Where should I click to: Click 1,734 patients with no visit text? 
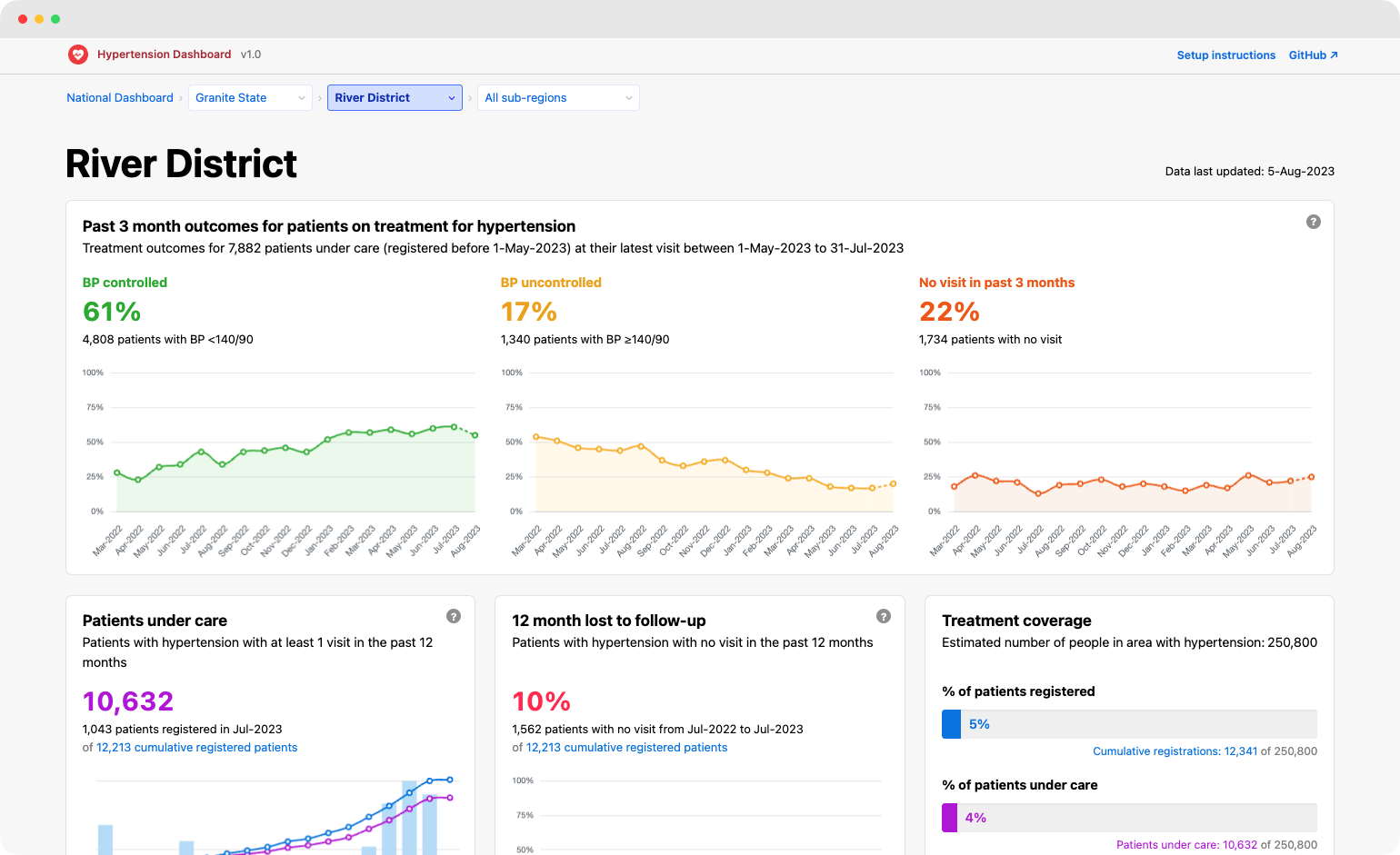tap(990, 340)
